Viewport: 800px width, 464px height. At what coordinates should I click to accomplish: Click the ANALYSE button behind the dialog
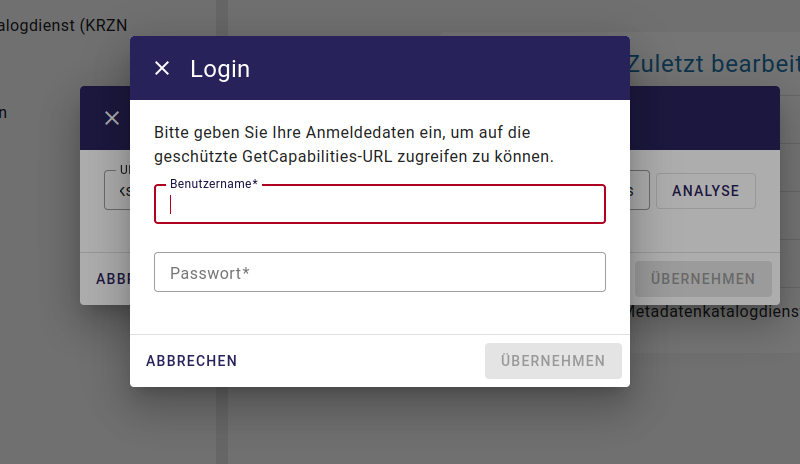point(705,190)
